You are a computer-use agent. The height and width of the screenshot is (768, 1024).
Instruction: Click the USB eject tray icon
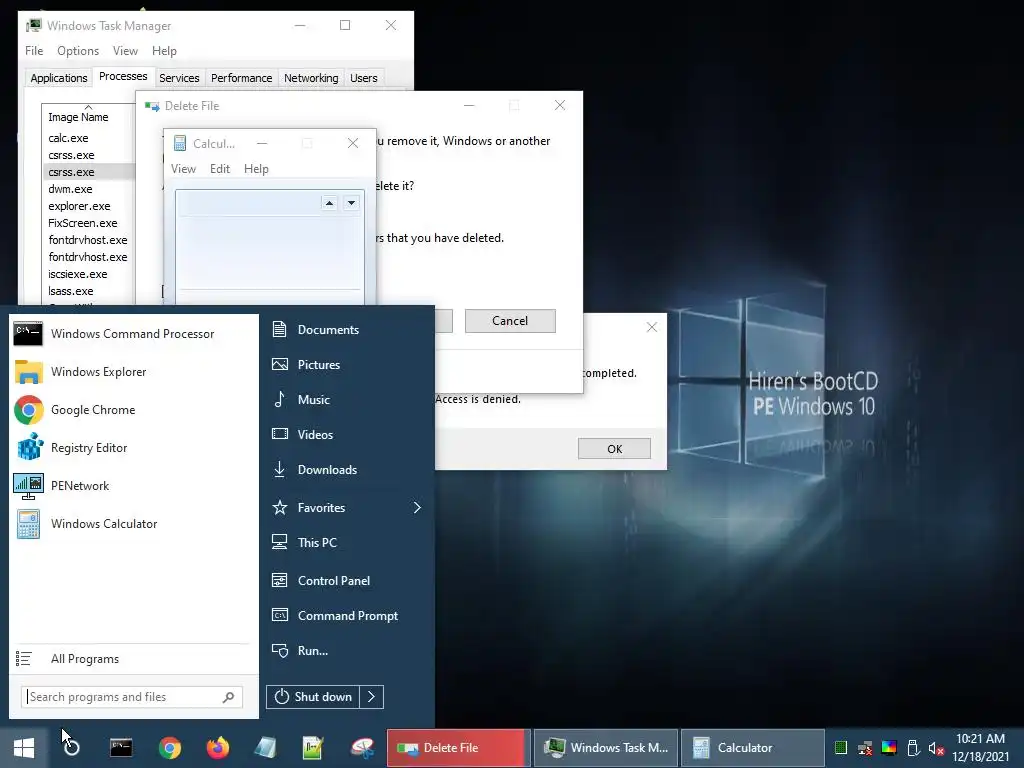[913, 748]
